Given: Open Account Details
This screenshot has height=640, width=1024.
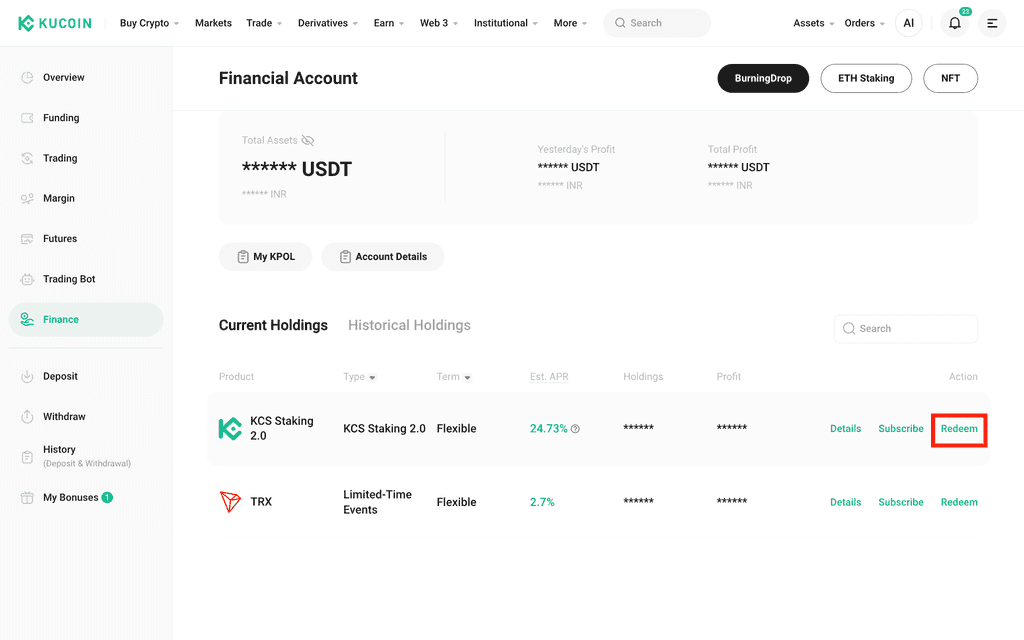Looking at the screenshot, I should [383, 257].
